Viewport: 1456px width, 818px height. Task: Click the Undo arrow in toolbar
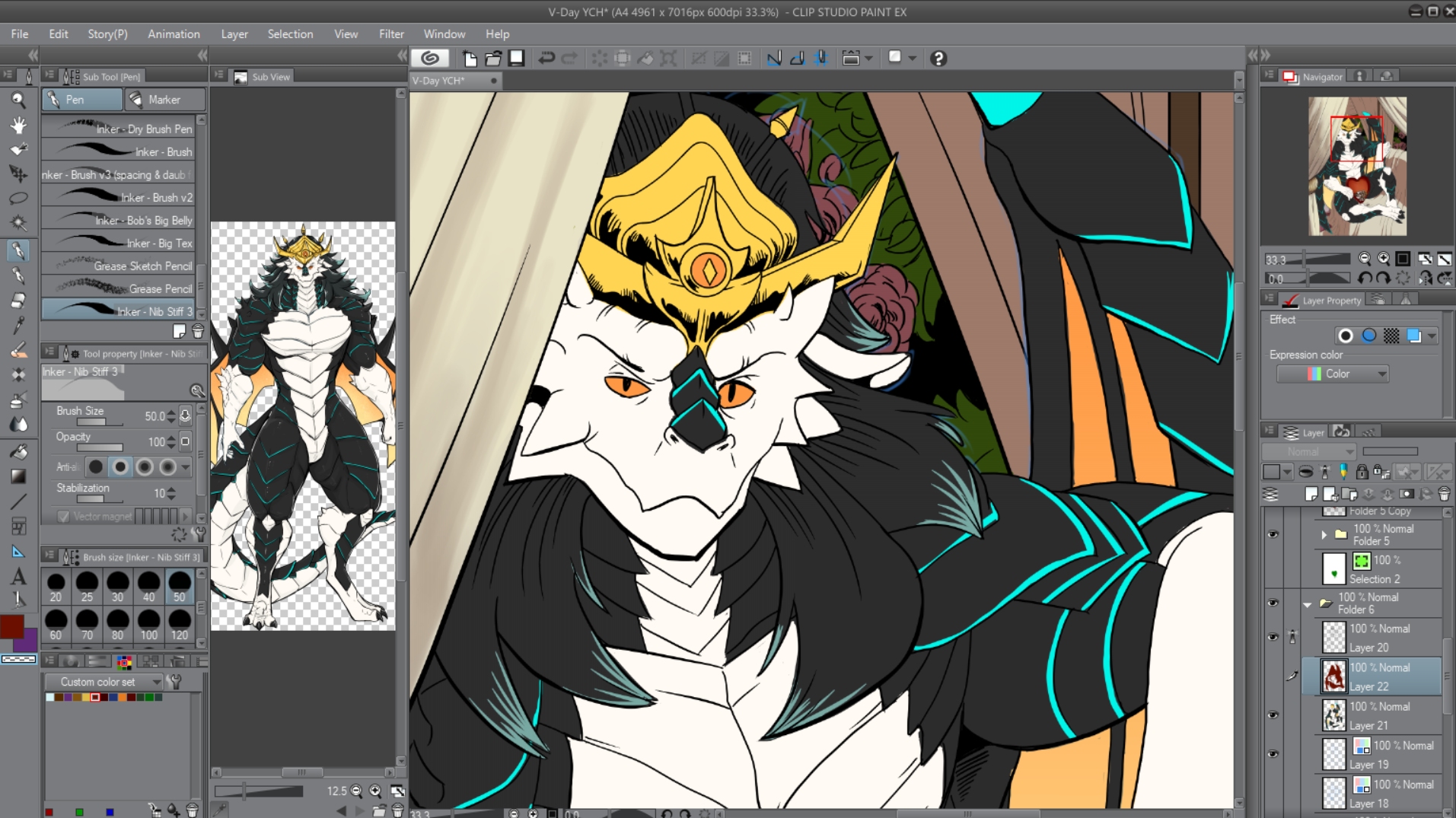[546, 58]
